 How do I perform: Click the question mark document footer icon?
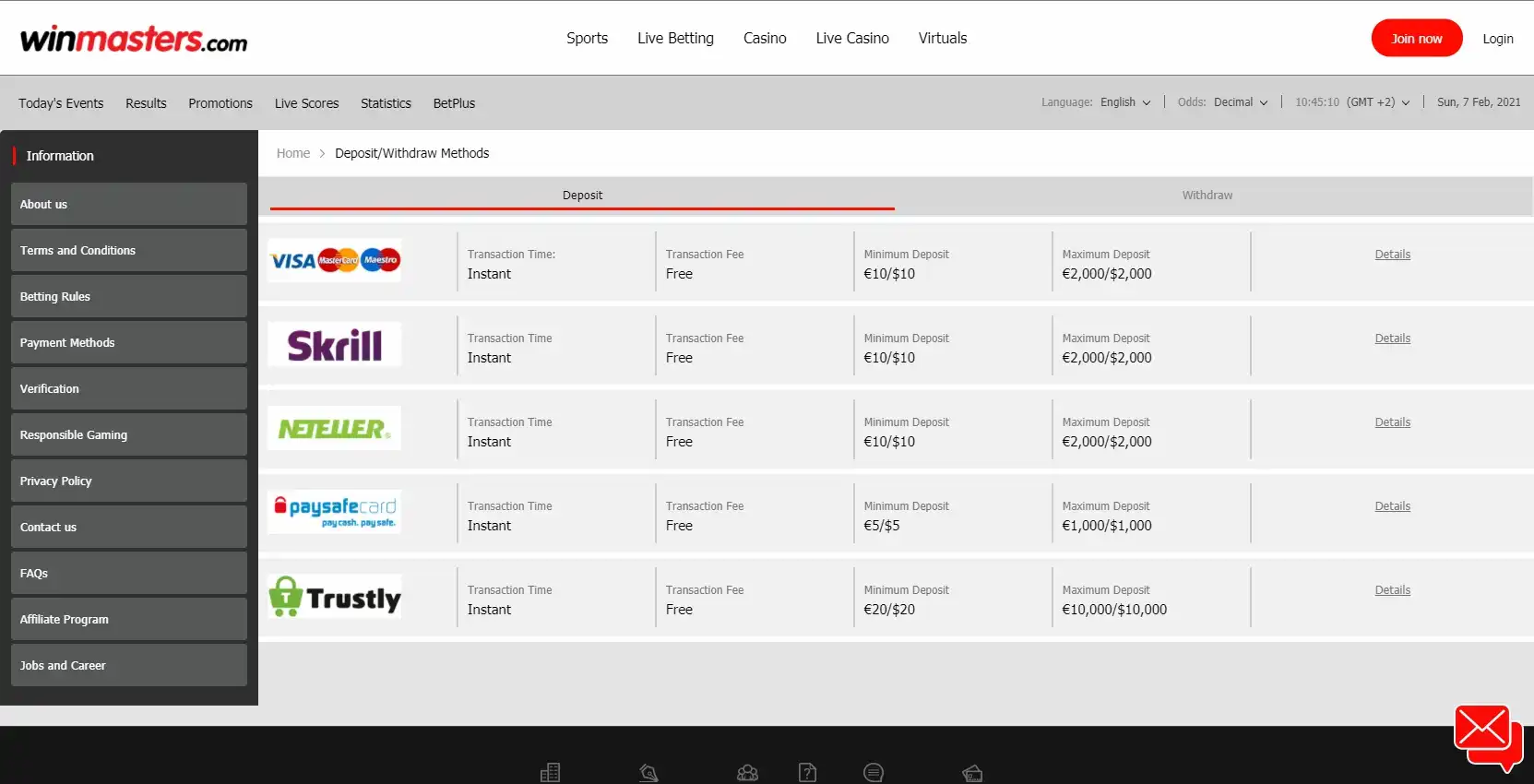(807, 773)
